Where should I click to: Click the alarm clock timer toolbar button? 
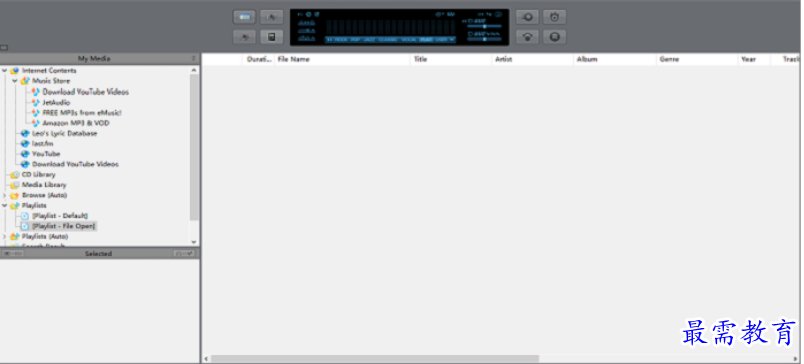point(554,17)
